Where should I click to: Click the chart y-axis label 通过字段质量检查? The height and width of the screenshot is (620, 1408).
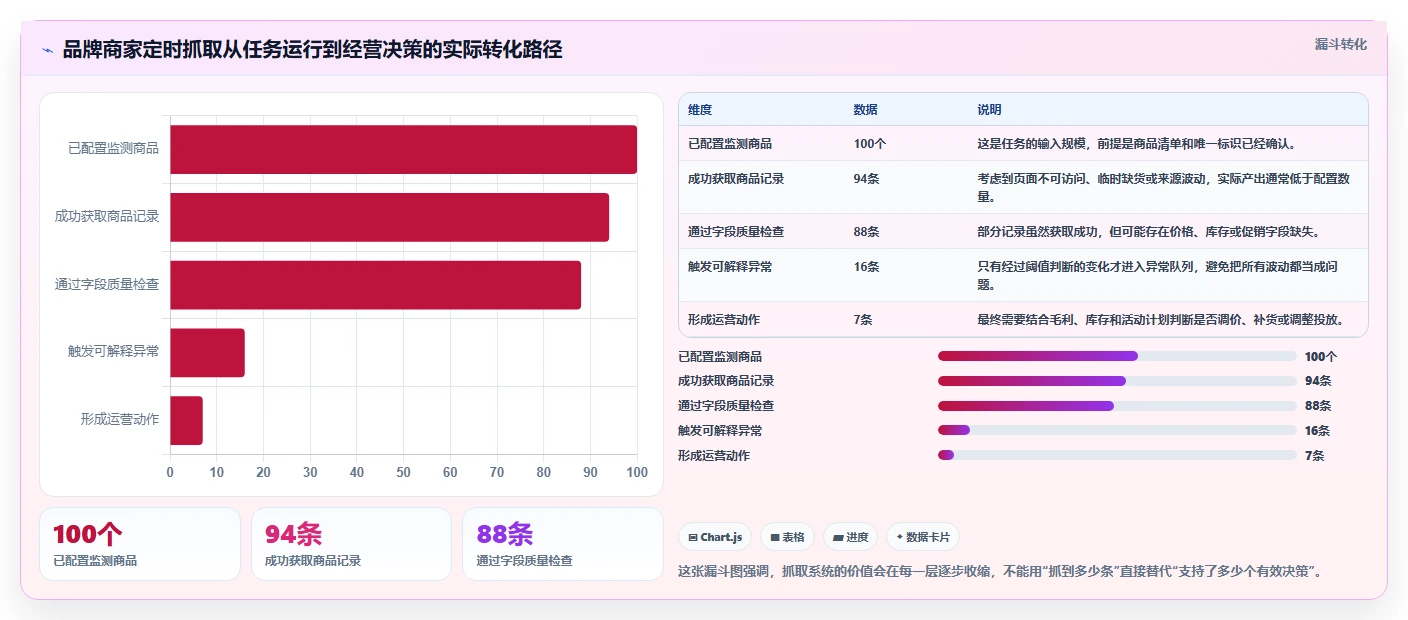[107, 285]
